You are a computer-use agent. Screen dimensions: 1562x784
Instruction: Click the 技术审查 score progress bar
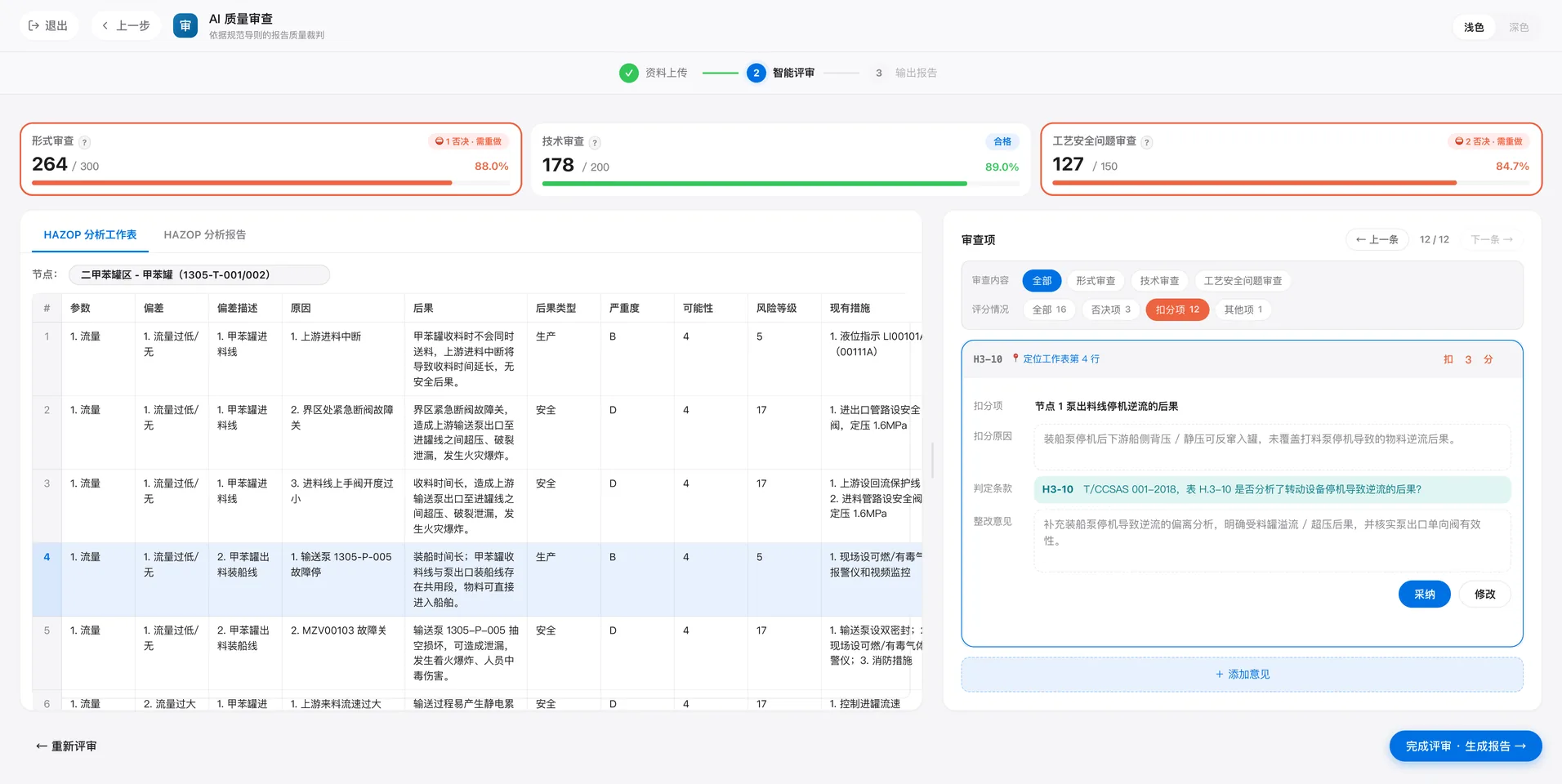(780, 184)
